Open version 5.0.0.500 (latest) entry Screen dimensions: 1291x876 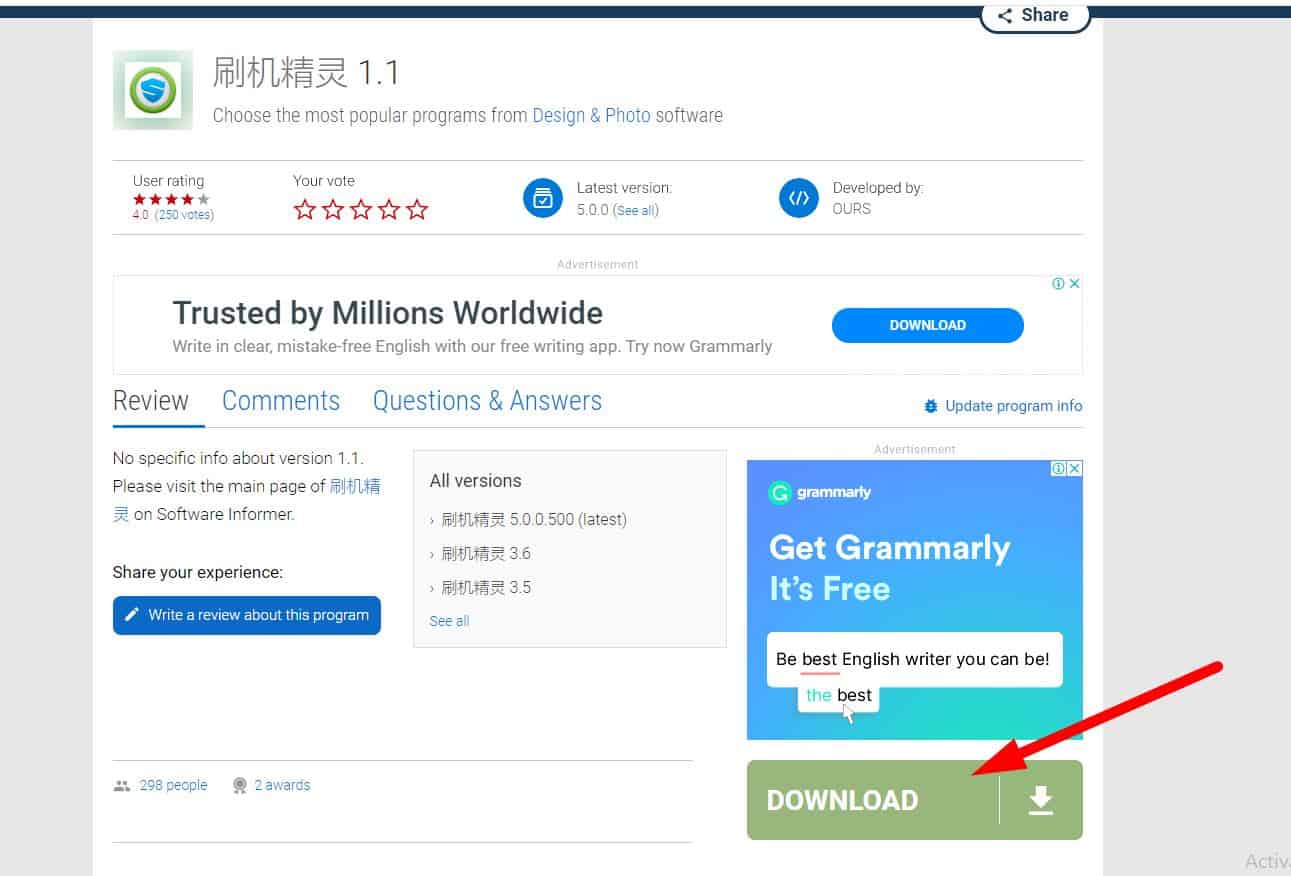click(x=534, y=520)
